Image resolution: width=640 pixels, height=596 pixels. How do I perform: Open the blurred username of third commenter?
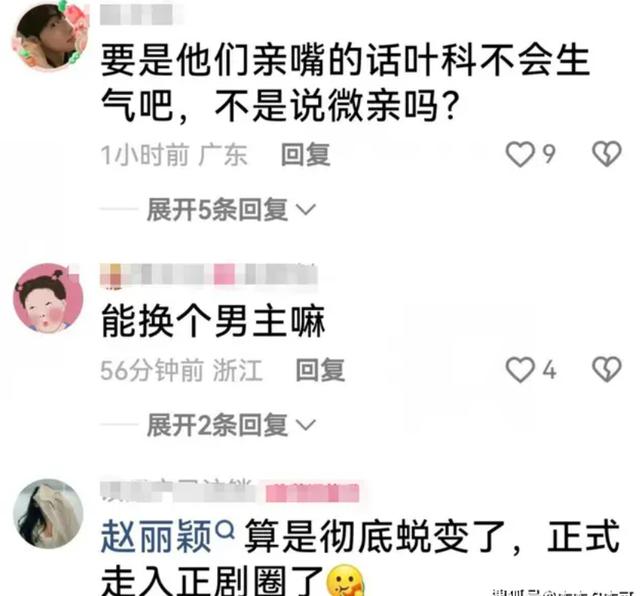(230, 491)
